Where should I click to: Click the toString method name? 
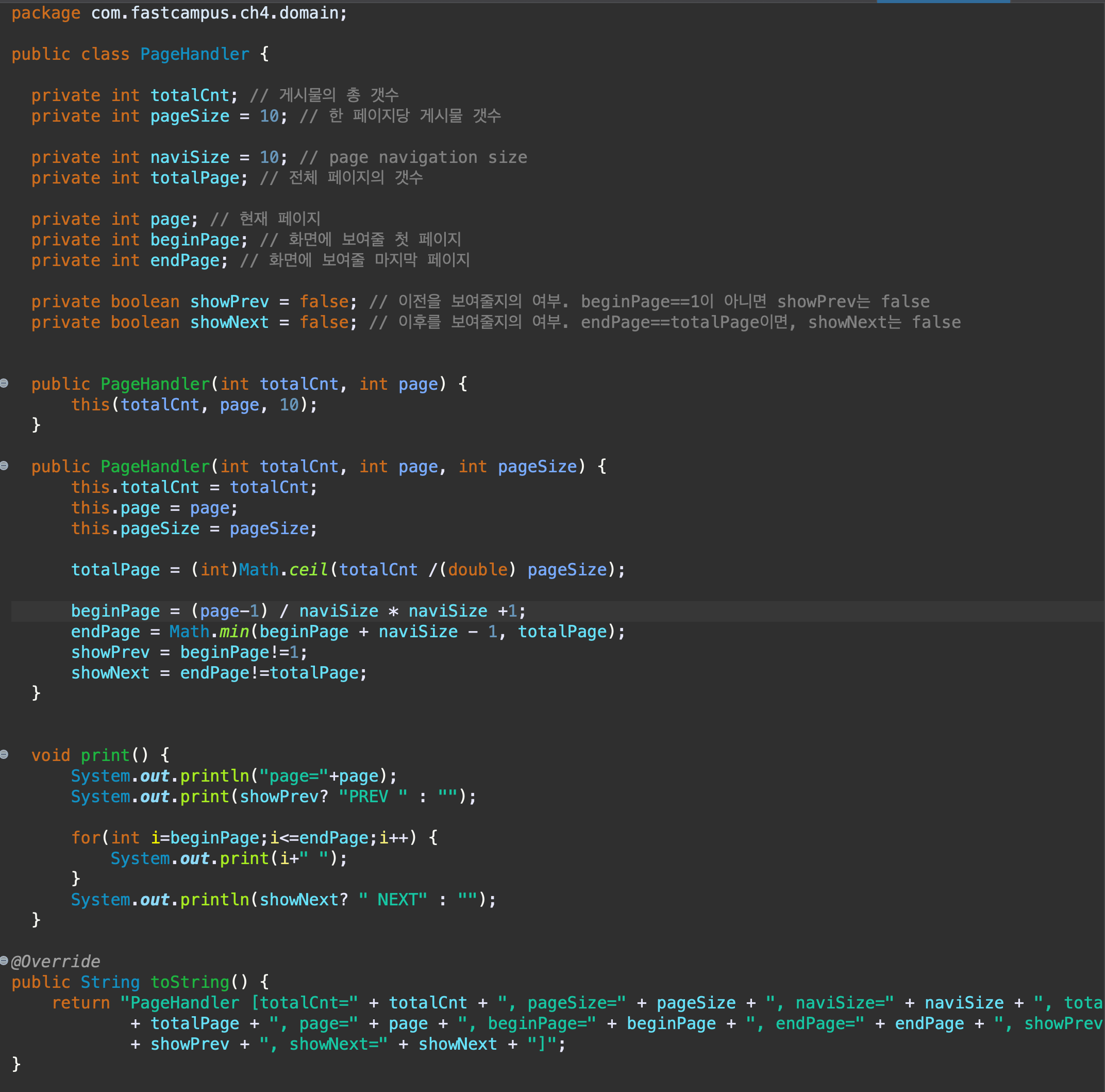pyautogui.click(x=189, y=982)
